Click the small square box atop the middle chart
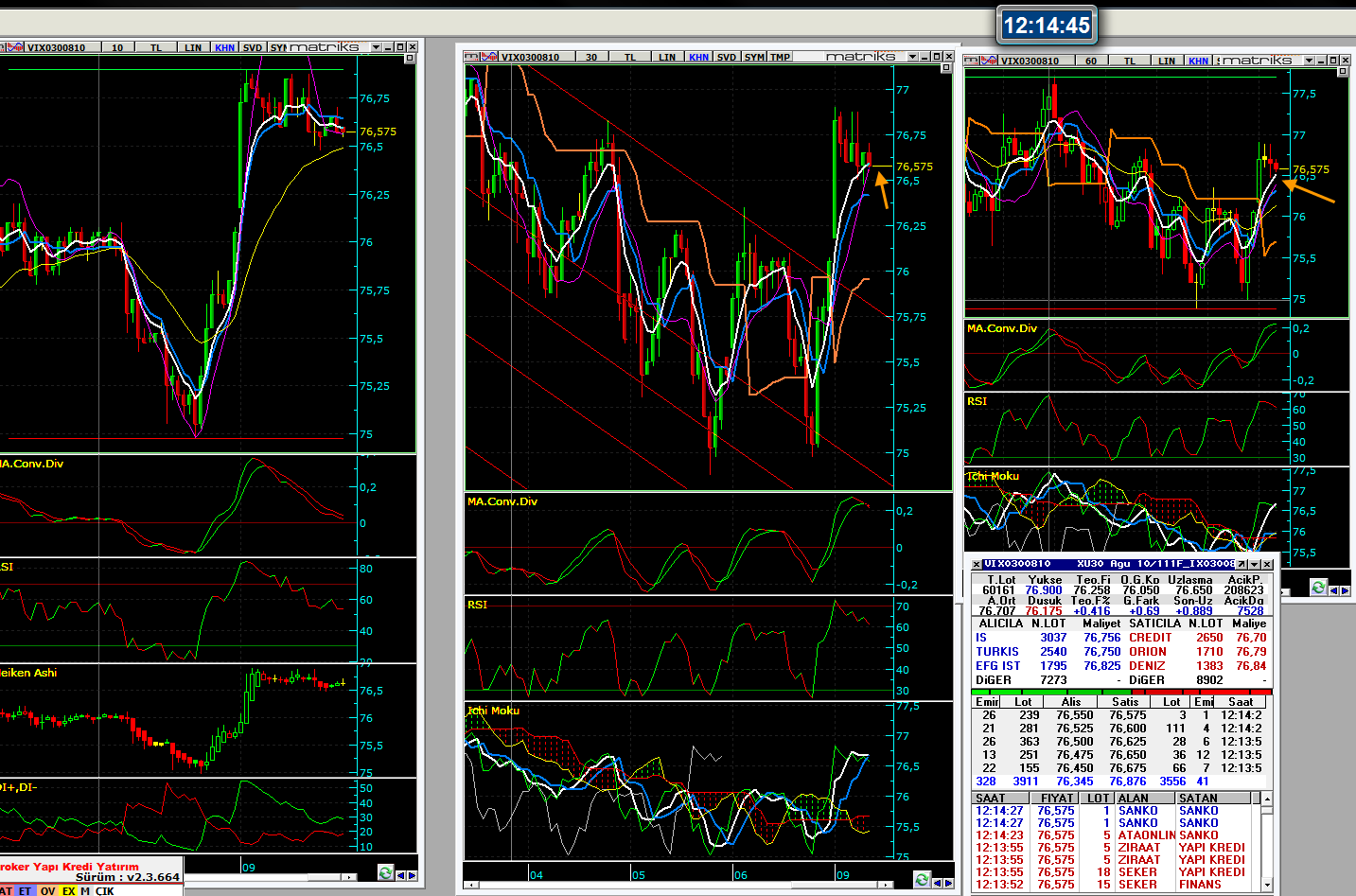The width and height of the screenshot is (1356, 896). pyautogui.click(x=945, y=69)
